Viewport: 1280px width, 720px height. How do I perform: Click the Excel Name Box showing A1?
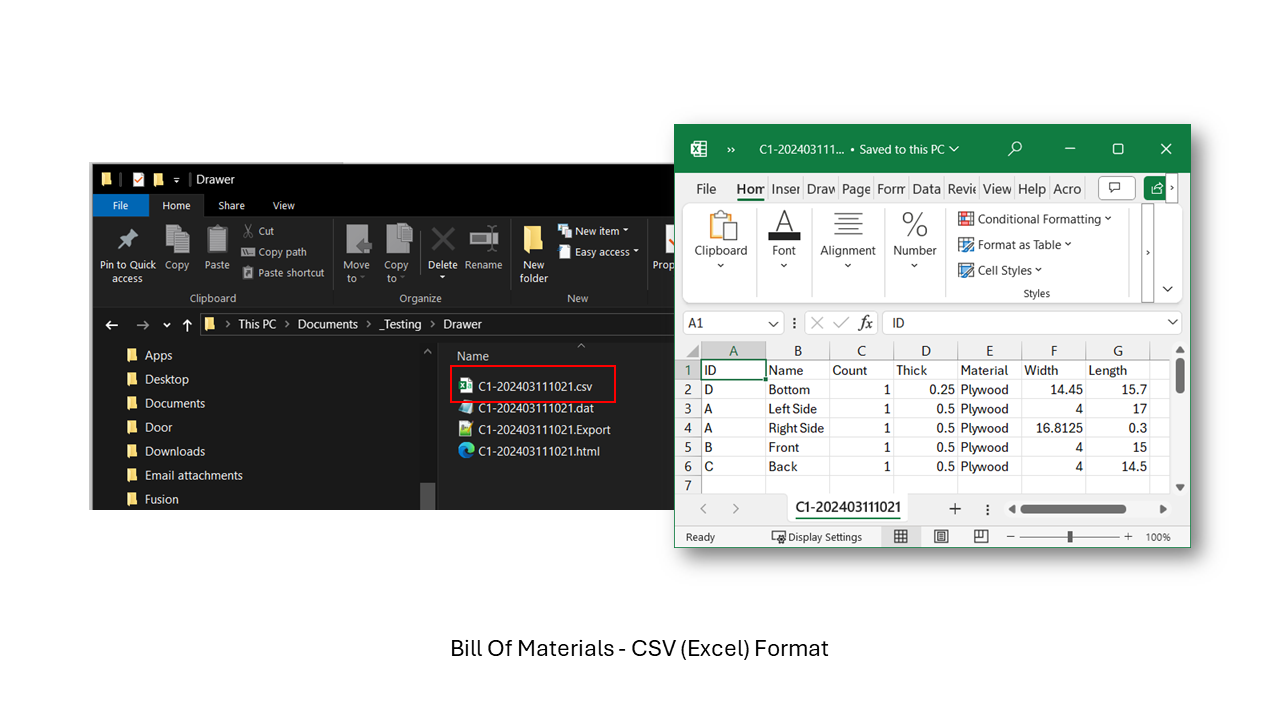coord(733,323)
